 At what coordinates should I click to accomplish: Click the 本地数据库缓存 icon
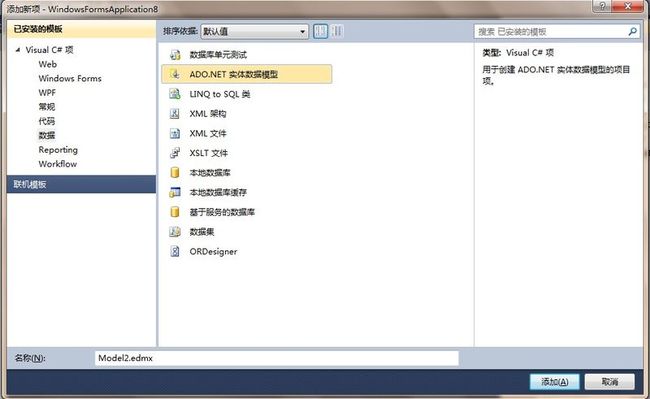coord(175,192)
